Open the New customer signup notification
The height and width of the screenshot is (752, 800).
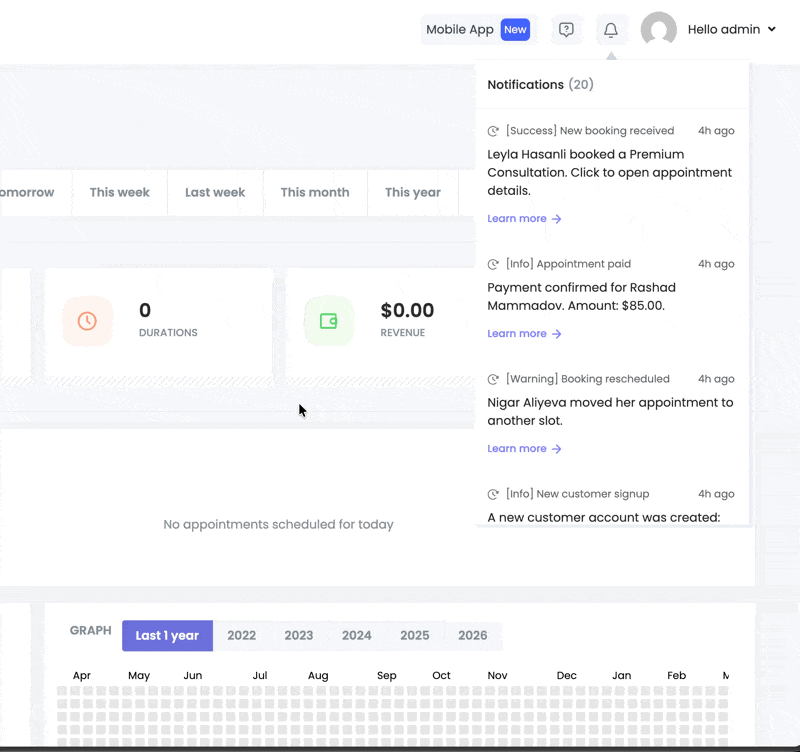[577, 494]
